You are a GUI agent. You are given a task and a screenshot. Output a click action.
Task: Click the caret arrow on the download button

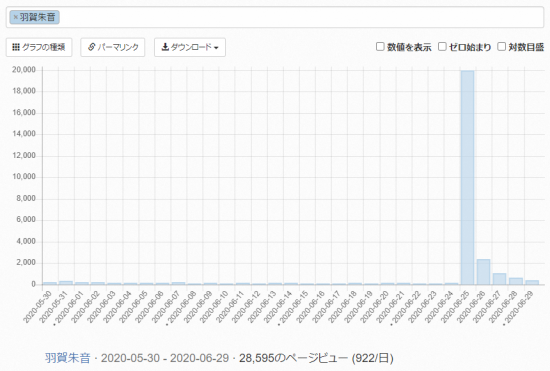click(216, 48)
